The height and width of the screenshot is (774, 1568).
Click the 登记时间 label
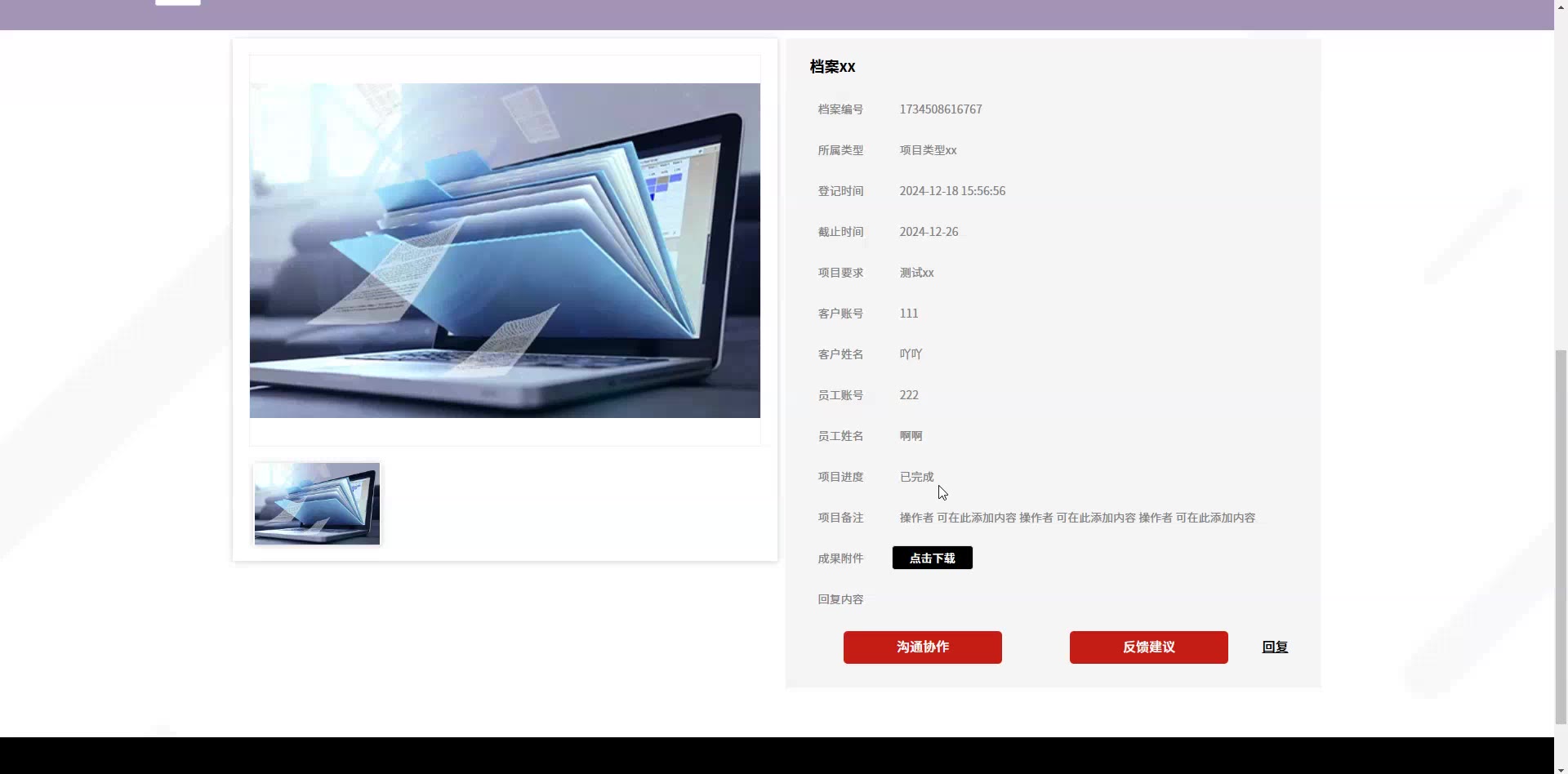click(840, 191)
